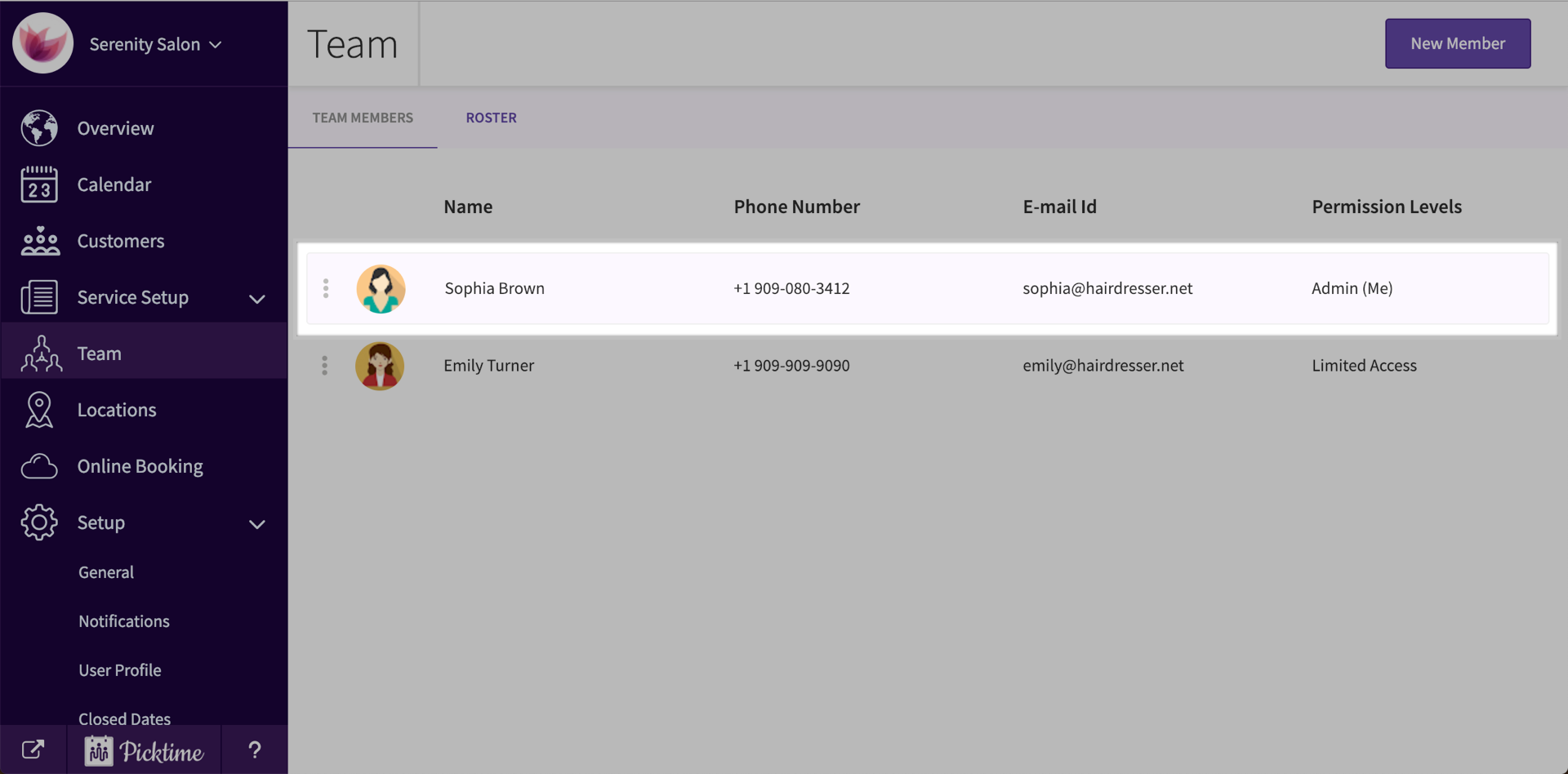This screenshot has height=774, width=1568.
Task: Collapse the Setup submenu chevron
Action: coord(256,524)
